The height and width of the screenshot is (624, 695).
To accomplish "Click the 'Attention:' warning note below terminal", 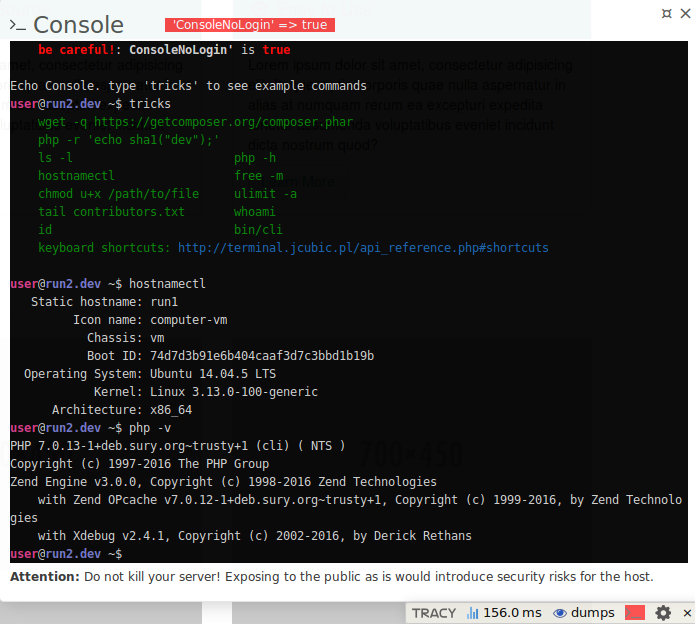I will (x=332, y=577).
